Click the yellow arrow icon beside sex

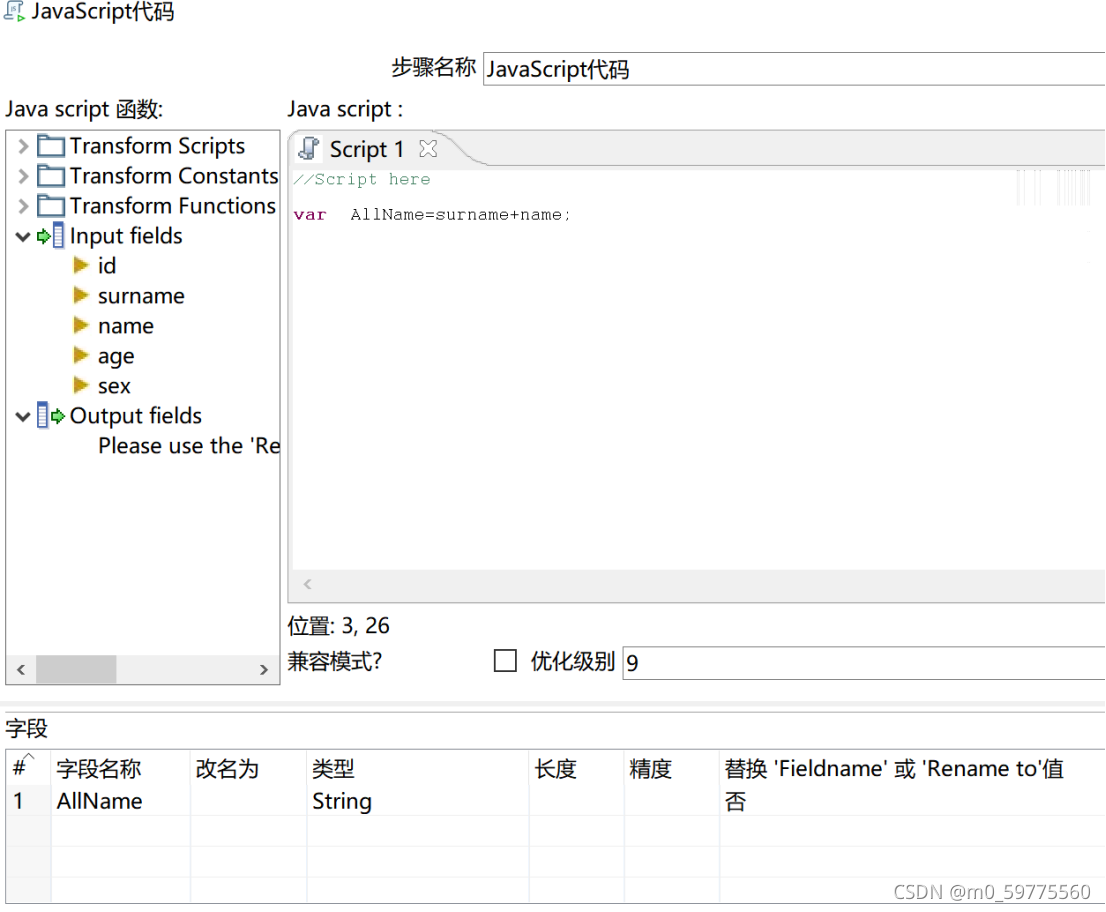tap(81, 385)
